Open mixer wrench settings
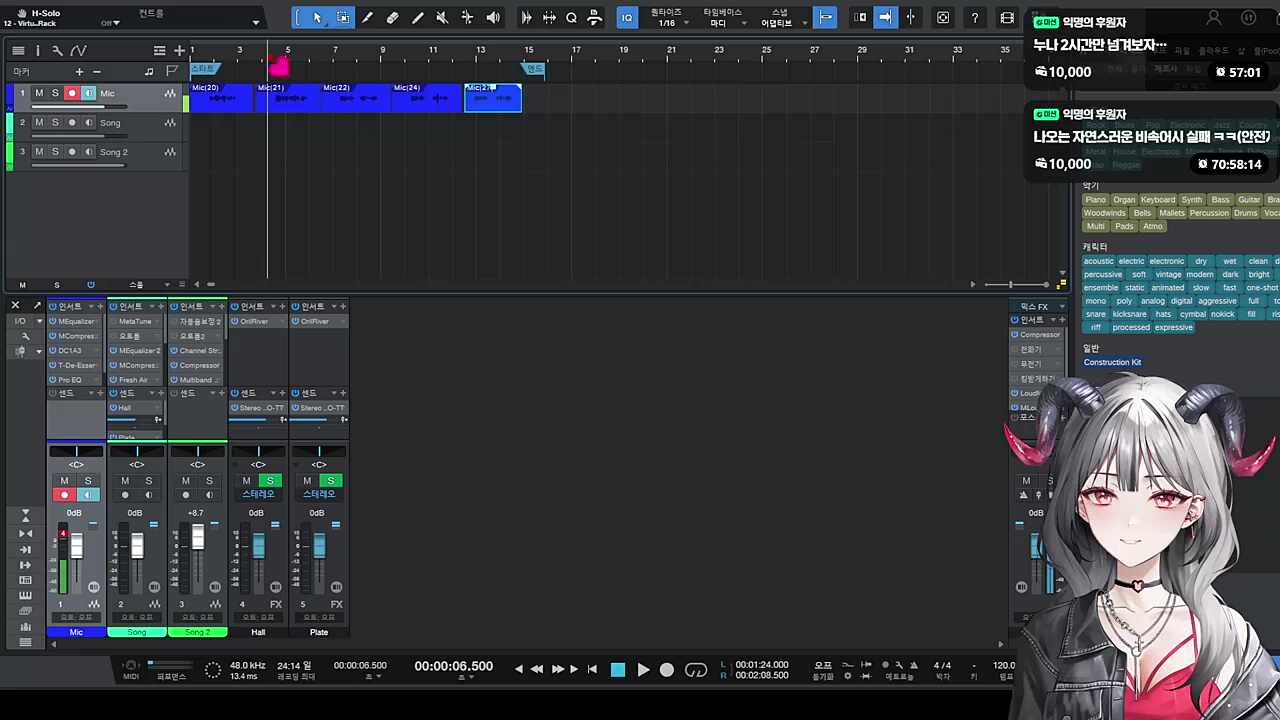Screen dimensions: 1280x720 (26, 336)
